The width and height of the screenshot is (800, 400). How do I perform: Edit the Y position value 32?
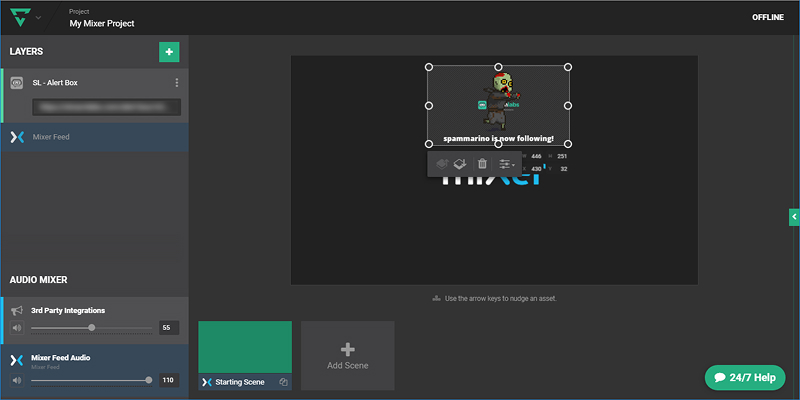[563, 168]
